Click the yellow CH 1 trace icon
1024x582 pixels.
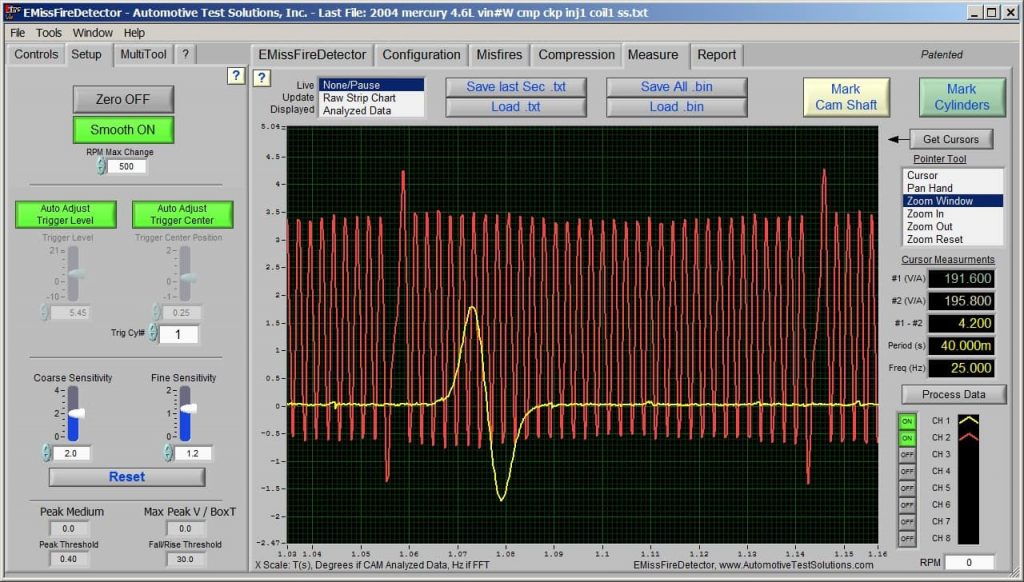click(x=968, y=421)
